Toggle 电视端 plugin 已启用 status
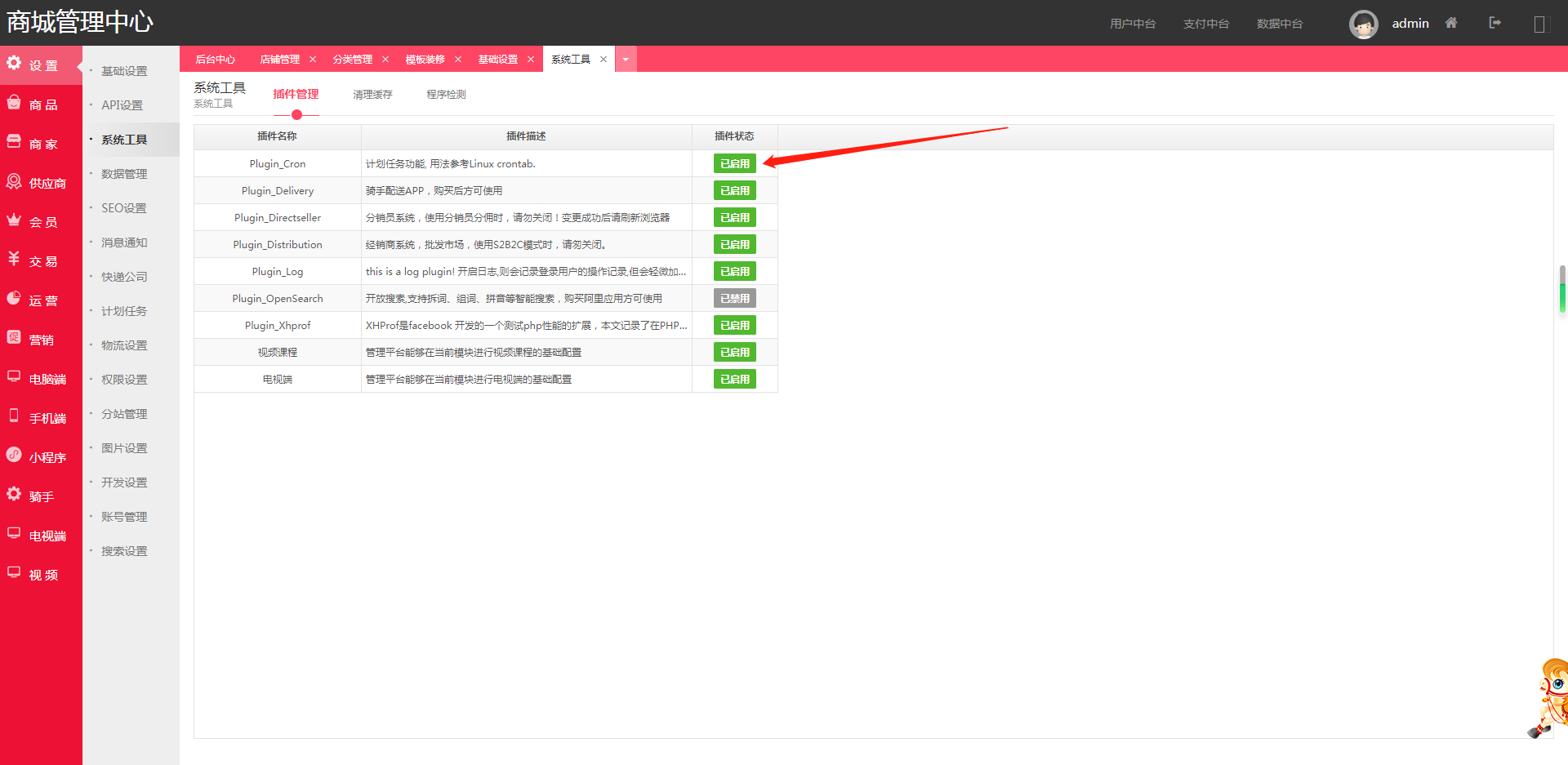This screenshot has height=765, width=1568. click(x=735, y=379)
